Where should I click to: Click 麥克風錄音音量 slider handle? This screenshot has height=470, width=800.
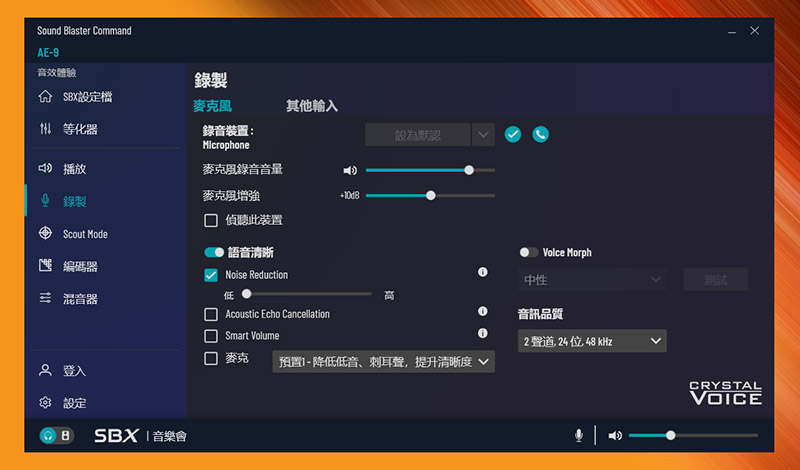469,170
